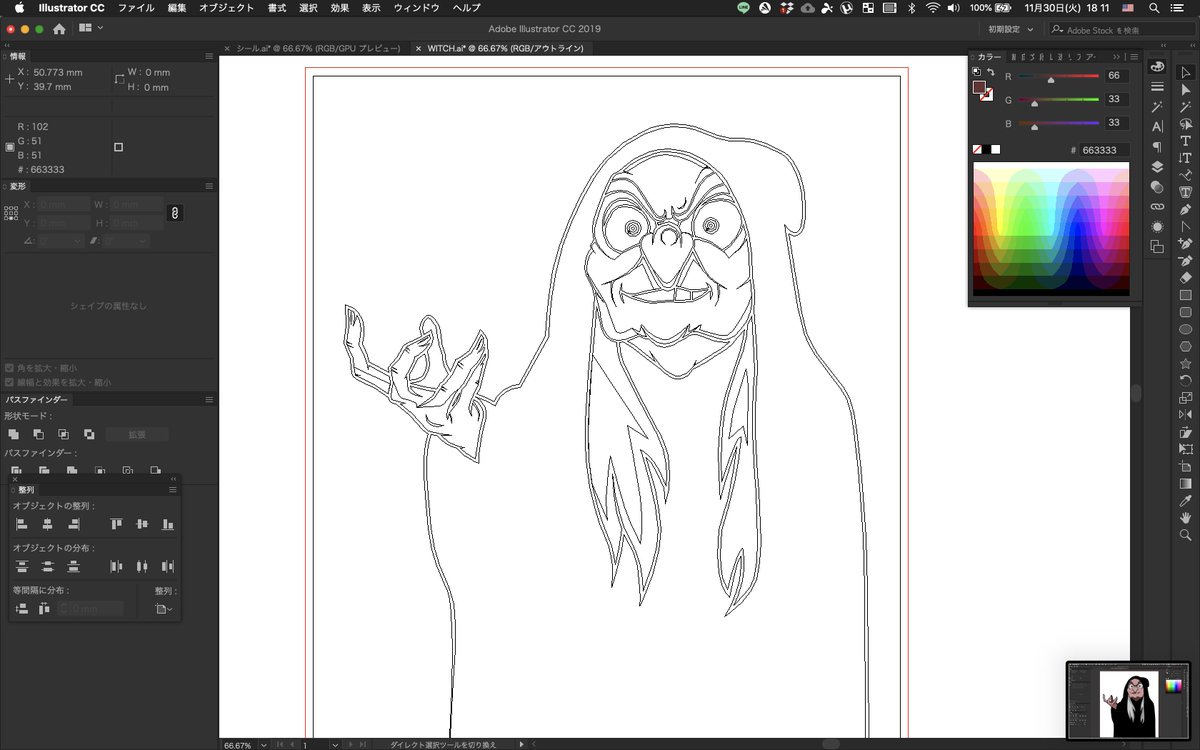Open the Layers panel icon
This screenshot has width=1200, height=750.
pyautogui.click(x=1157, y=167)
